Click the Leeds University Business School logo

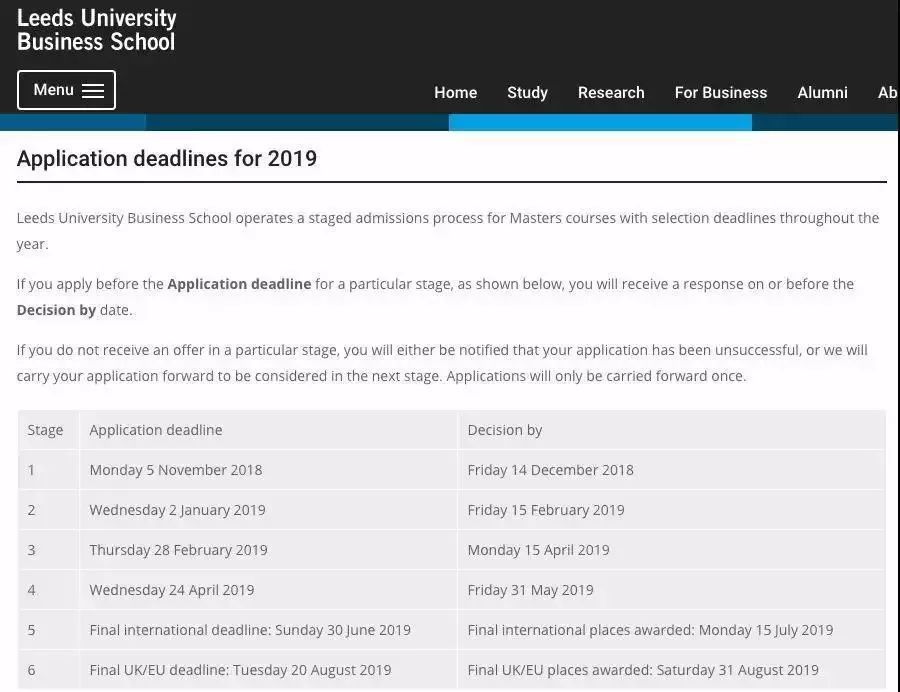[96, 30]
